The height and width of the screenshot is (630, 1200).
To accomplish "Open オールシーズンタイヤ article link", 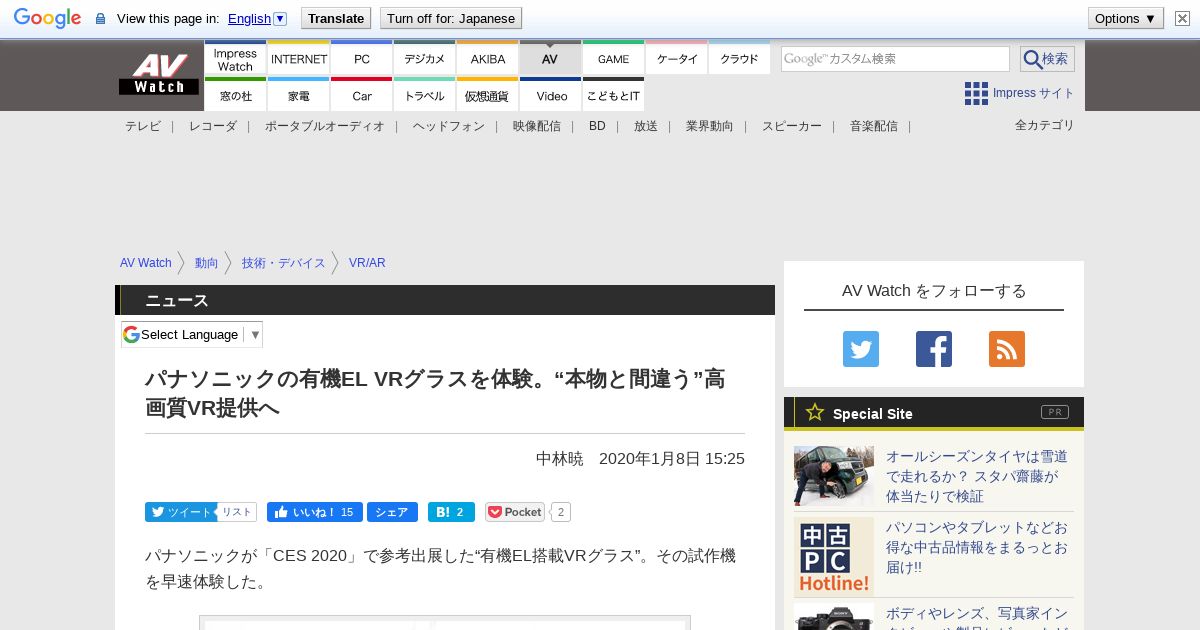I will pyautogui.click(x=977, y=476).
